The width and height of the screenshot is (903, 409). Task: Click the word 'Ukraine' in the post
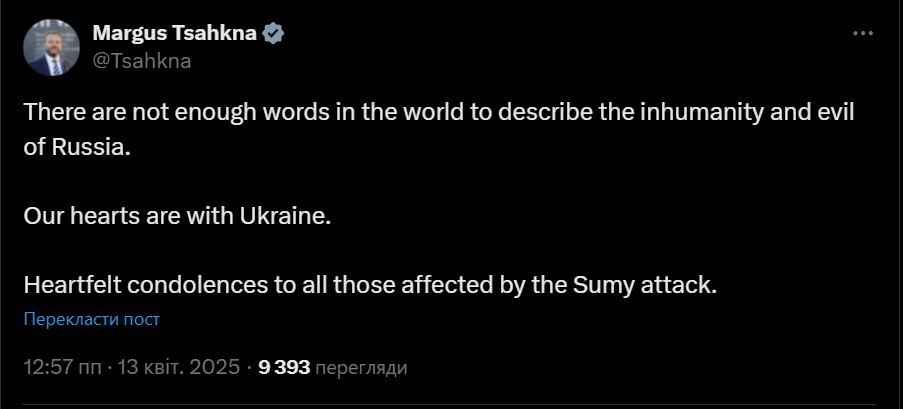coord(284,215)
